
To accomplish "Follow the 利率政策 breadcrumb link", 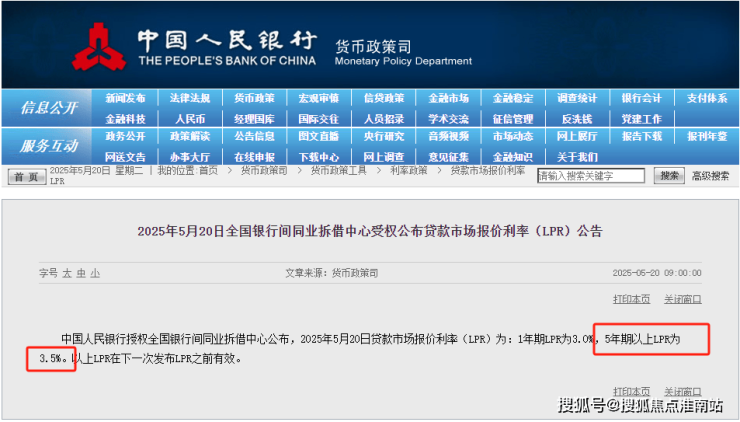I will coord(408,170).
